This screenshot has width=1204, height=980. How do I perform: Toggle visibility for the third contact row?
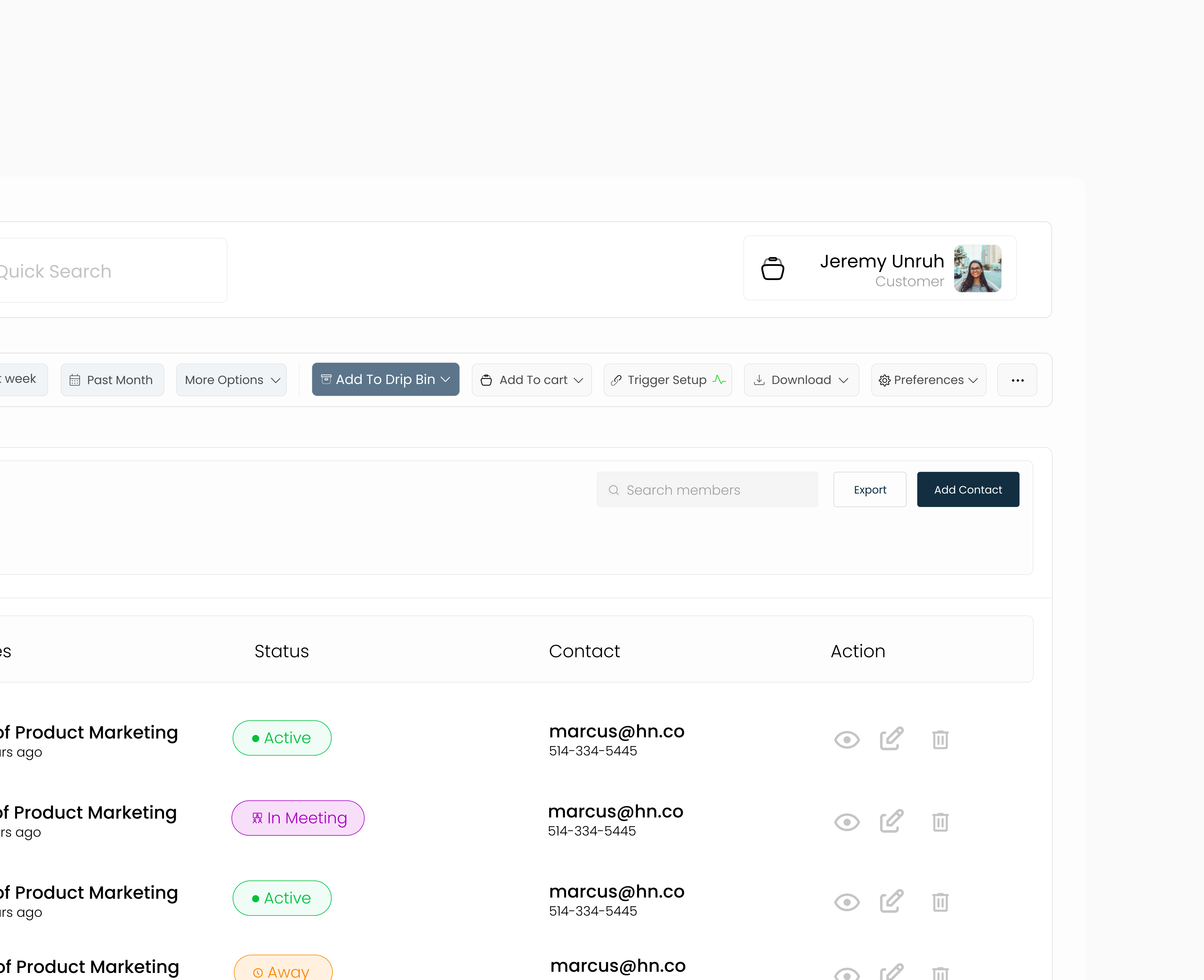tap(846, 902)
